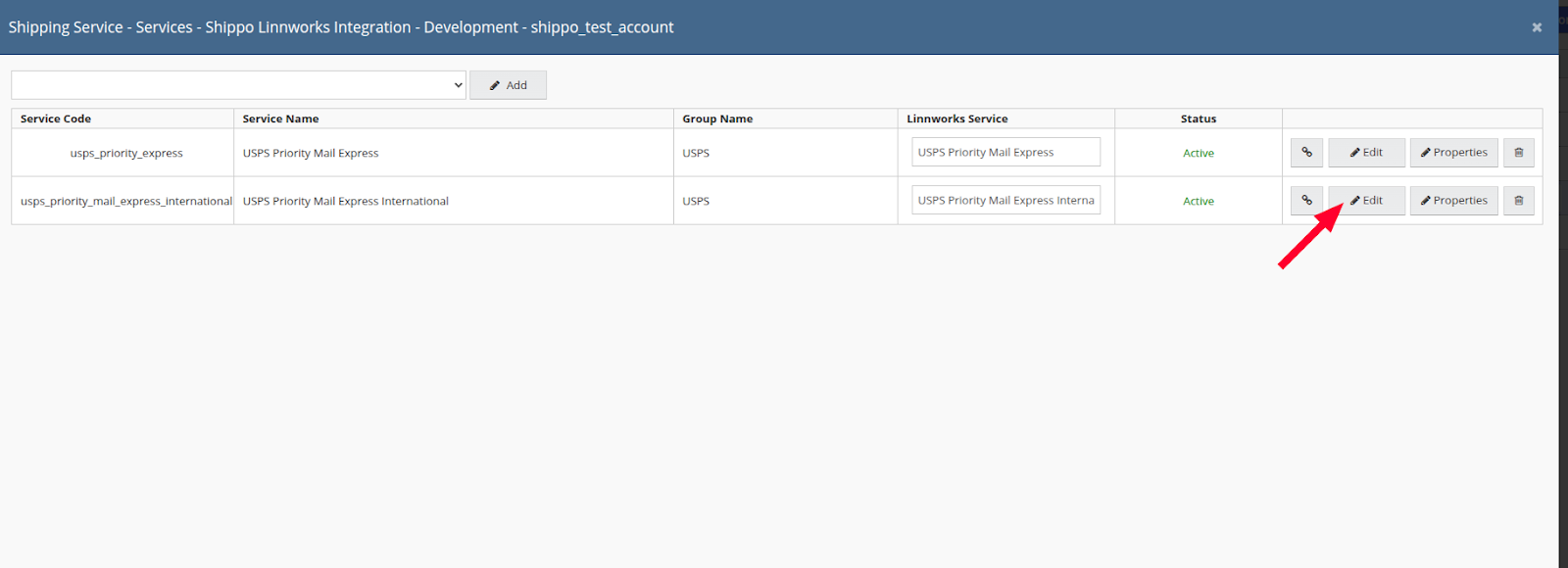
Task: Click the Linnworks Service field for USPS Priority Mail Express
Action: [1005, 152]
